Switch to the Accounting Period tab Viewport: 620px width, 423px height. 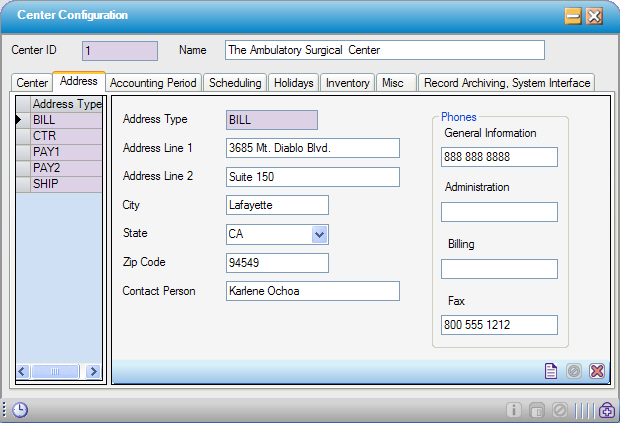[x=154, y=83]
